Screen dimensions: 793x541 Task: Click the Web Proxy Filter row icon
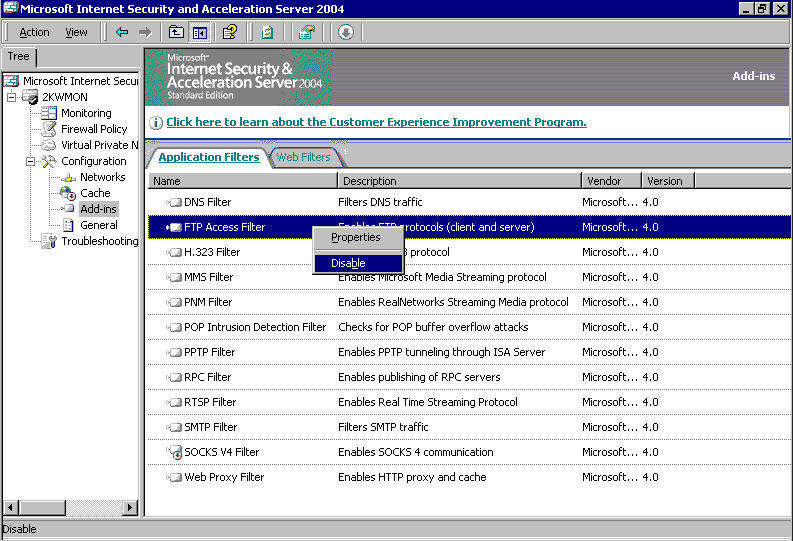(x=174, y=477)
